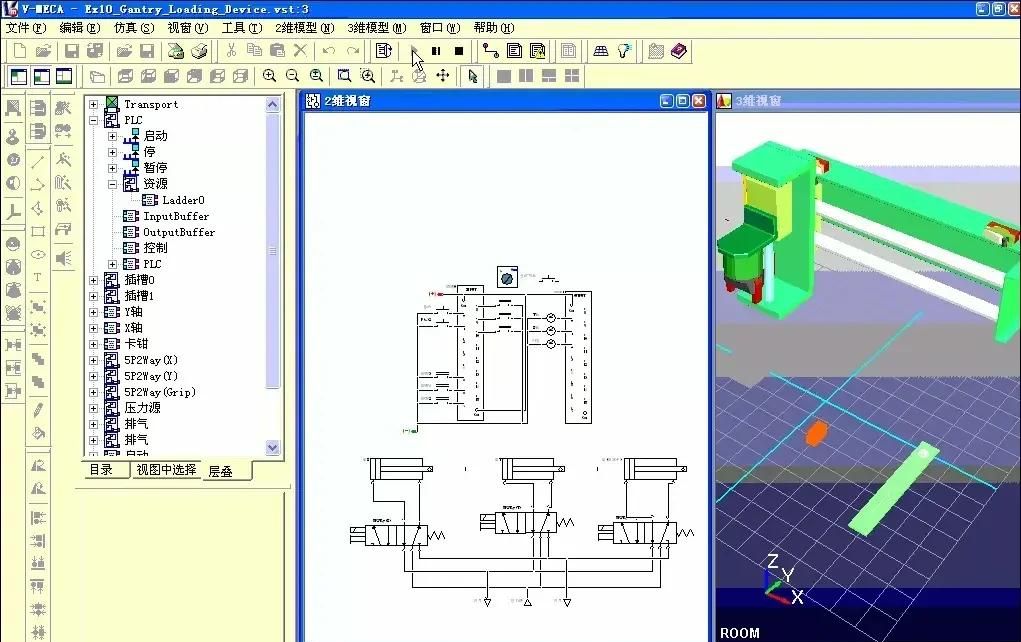The height and width of the screenshot is (642, 1021).
Task: Stop the simulation with the square button
Action: 459,51
